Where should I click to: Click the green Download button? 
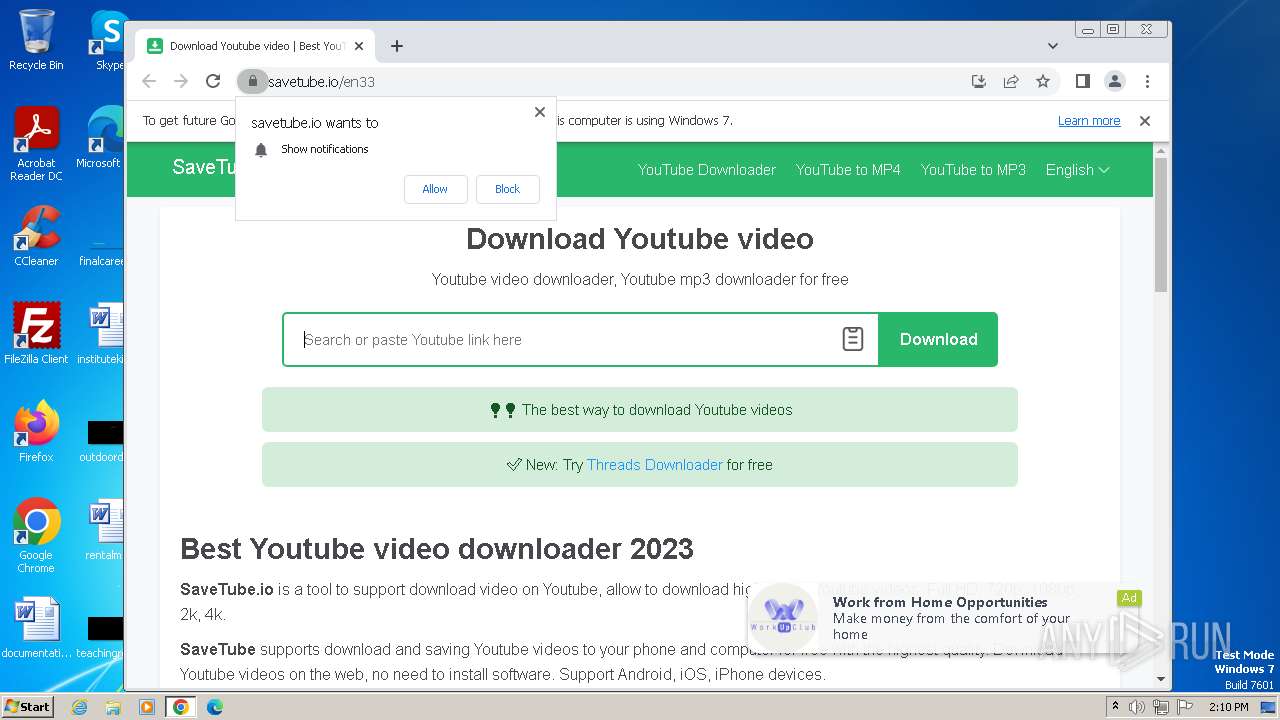tap(938, 339)
